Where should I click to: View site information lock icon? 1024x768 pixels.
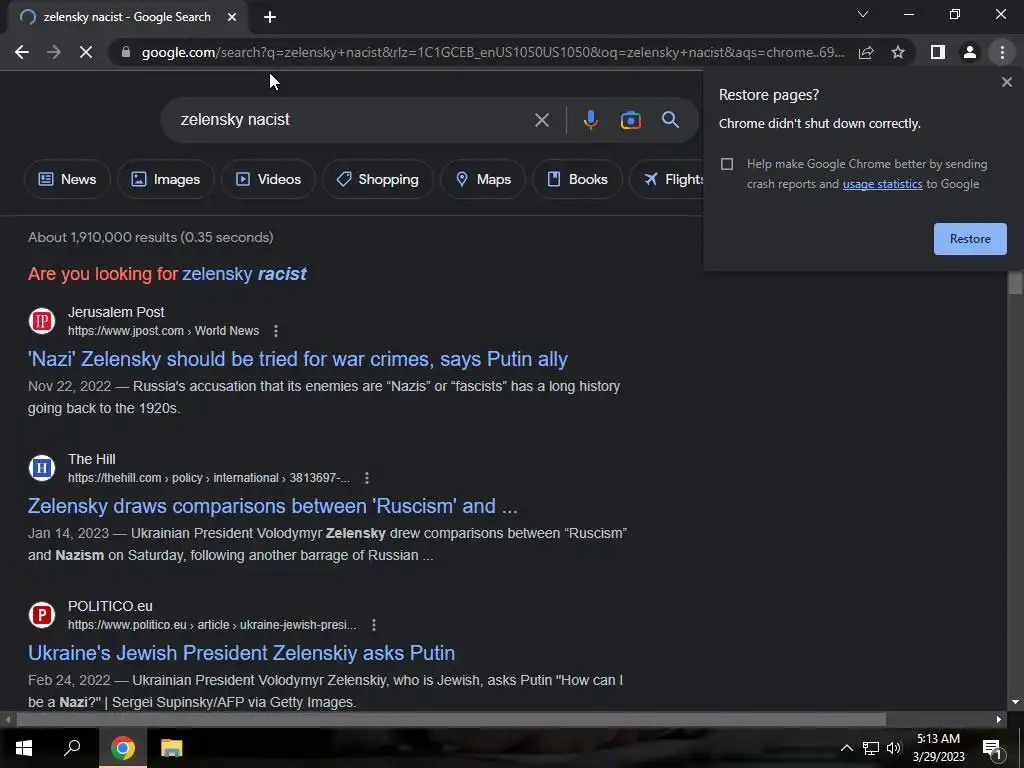point(126,52)
